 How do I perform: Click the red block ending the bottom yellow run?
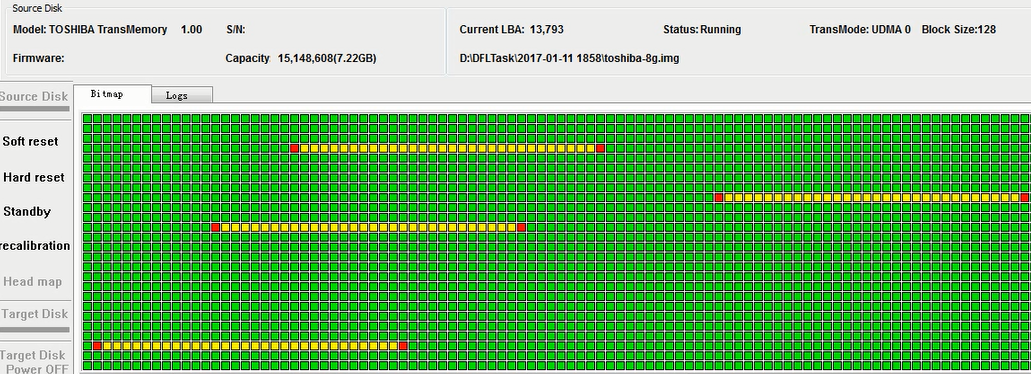[403, 346]
